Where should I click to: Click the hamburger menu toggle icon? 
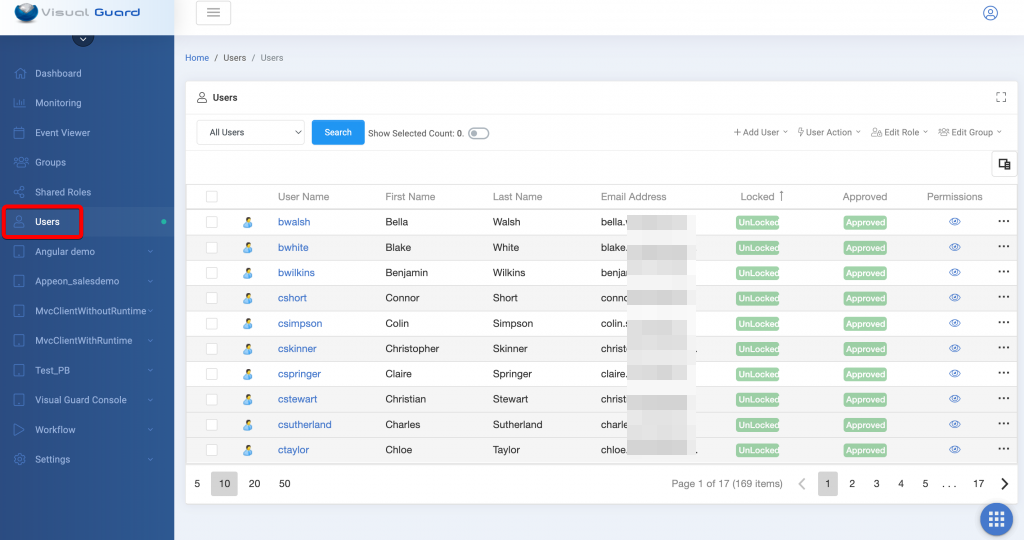click(213, 13)
